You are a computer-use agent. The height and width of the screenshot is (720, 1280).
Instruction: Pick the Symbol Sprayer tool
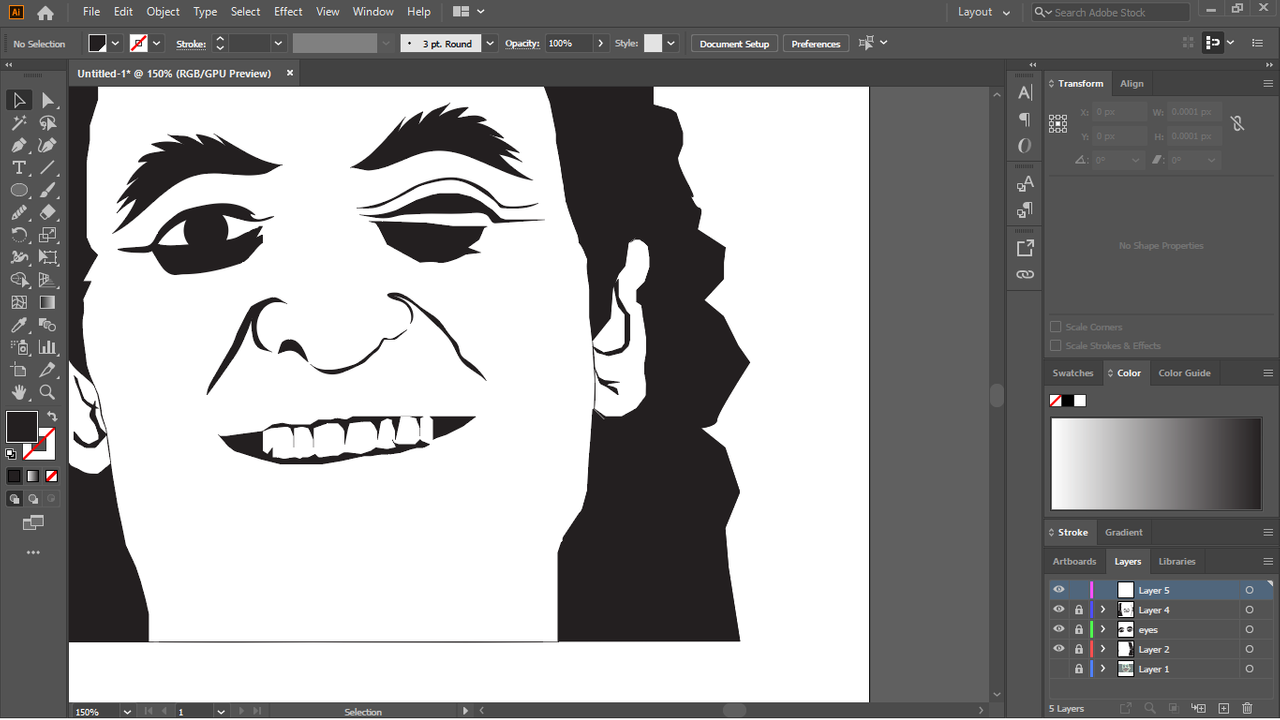point(19,347)
